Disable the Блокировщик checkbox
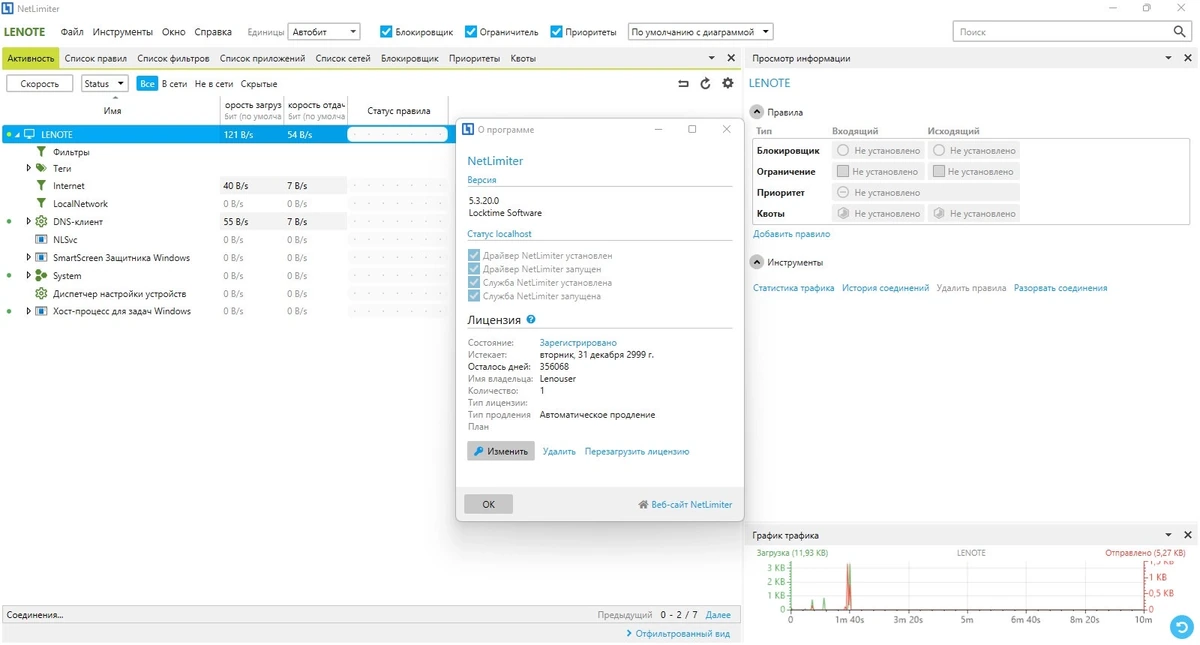 (x=386, y=32)
